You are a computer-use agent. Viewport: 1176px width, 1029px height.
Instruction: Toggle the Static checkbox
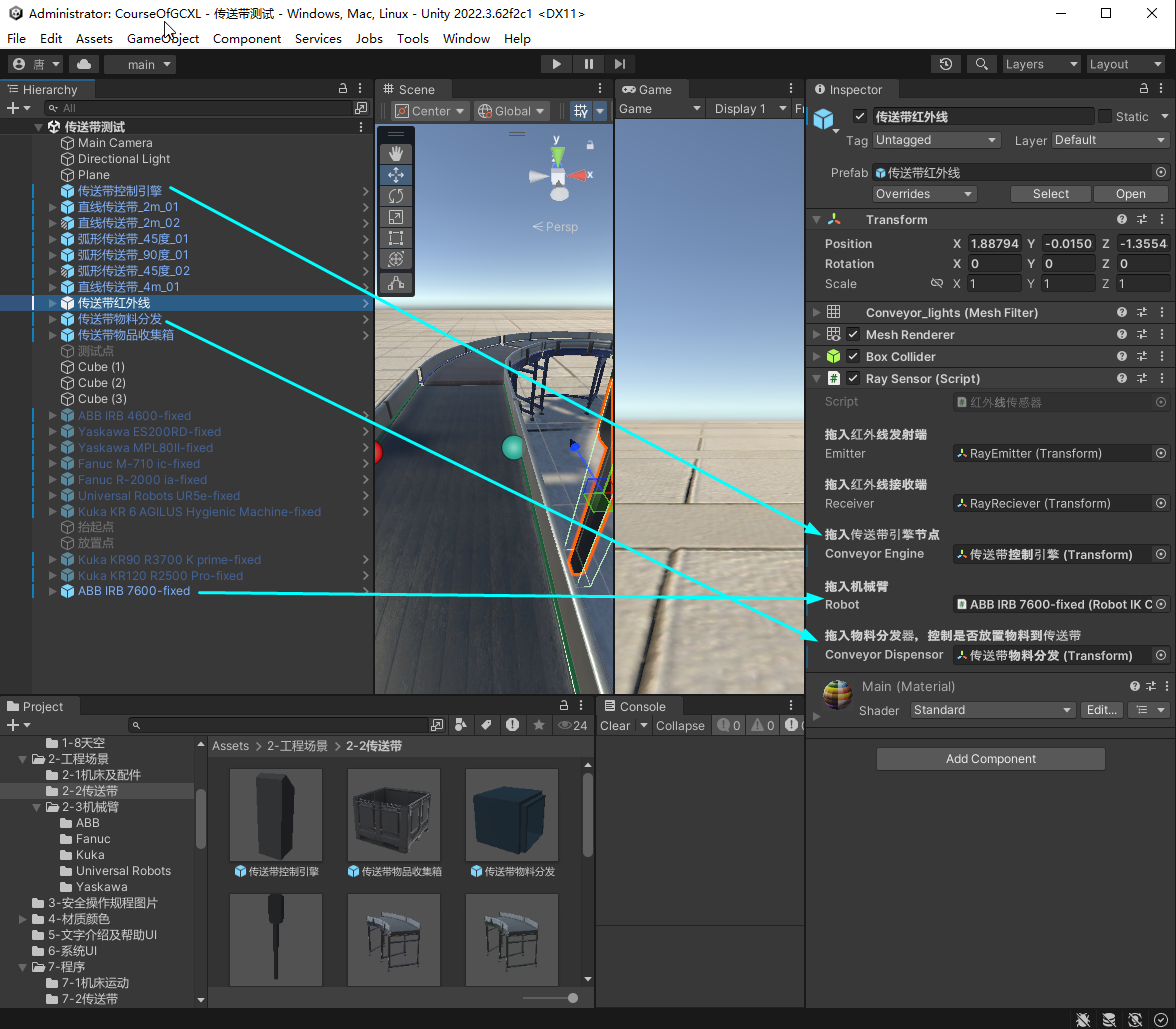click(1105, 116)
